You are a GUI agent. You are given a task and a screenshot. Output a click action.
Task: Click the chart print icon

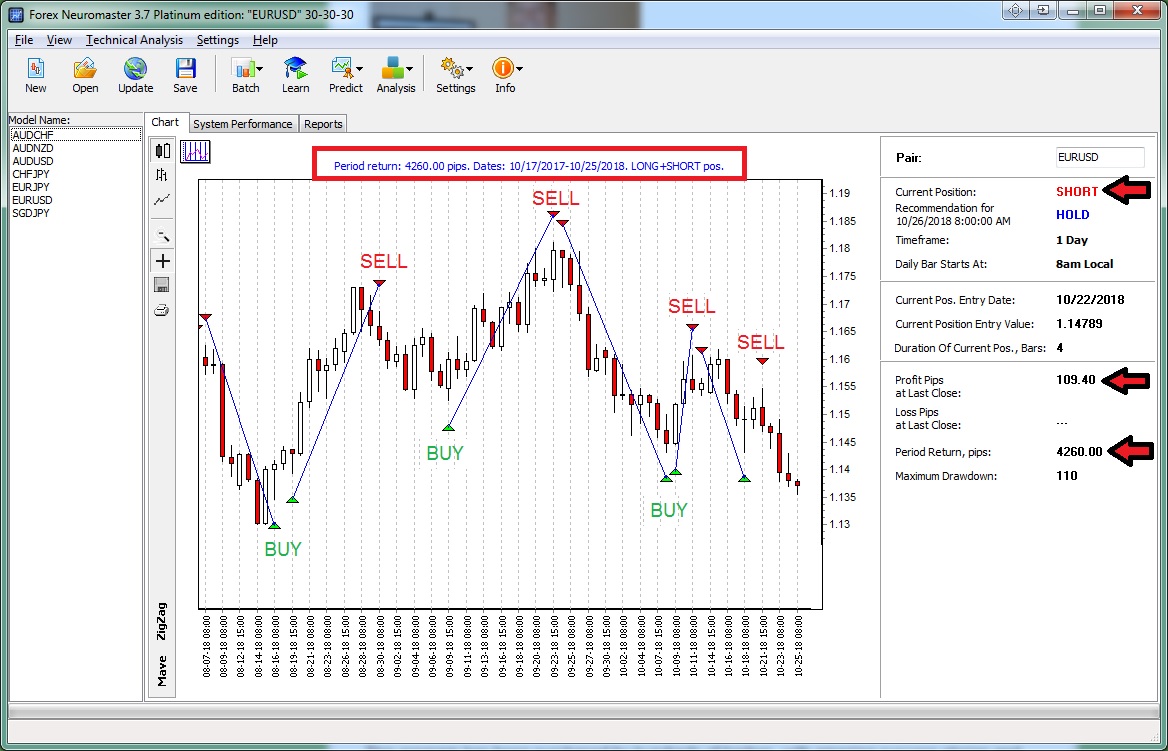[x=162, y=310]
